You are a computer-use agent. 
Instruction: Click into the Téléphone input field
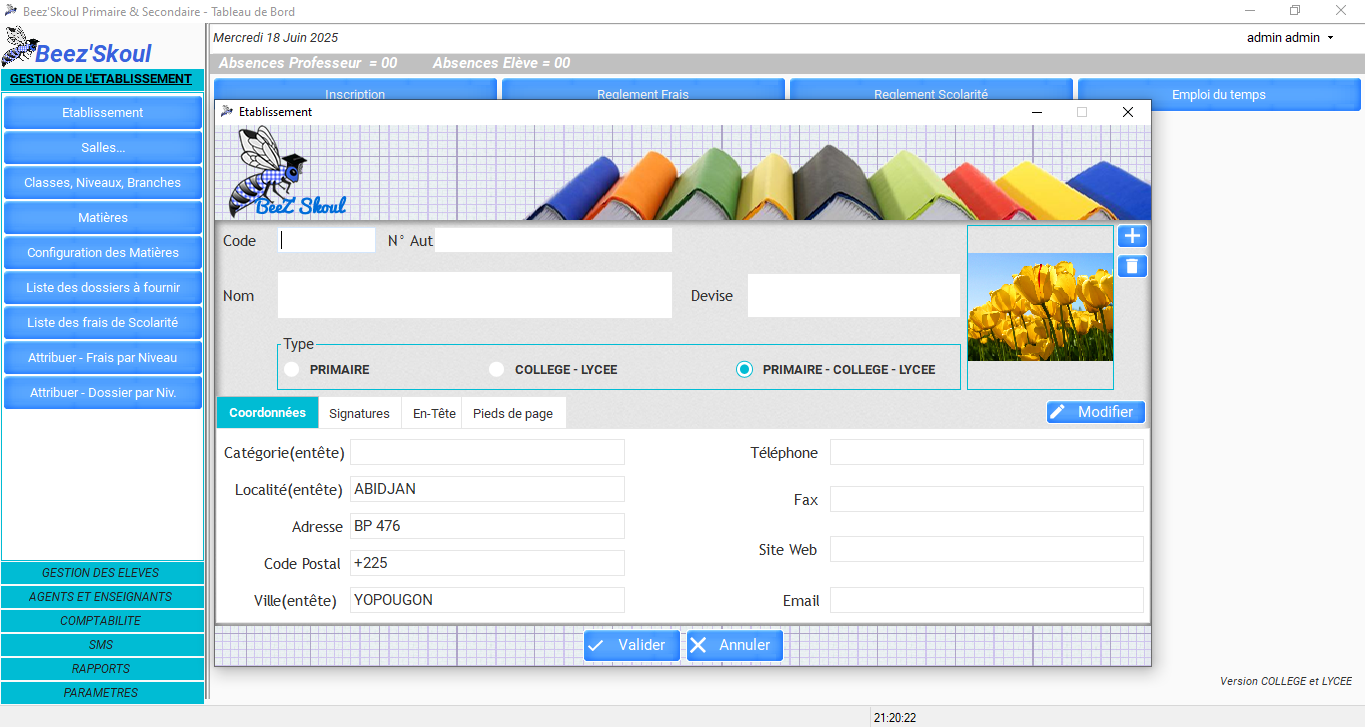[x=986, y=453]
